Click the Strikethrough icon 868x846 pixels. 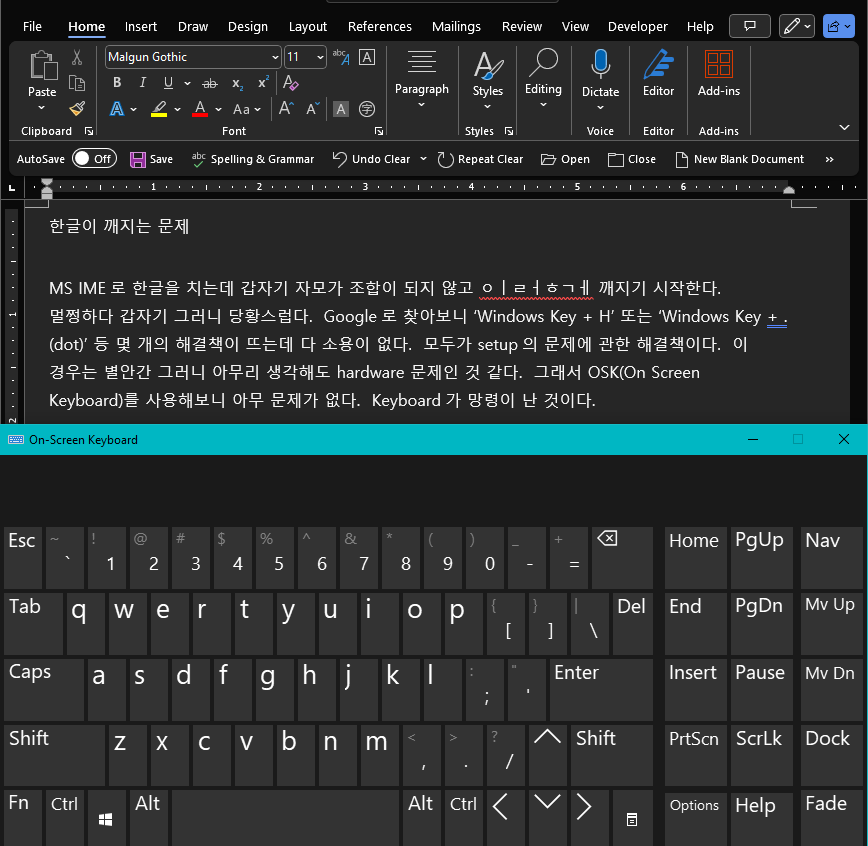[210, 83]
